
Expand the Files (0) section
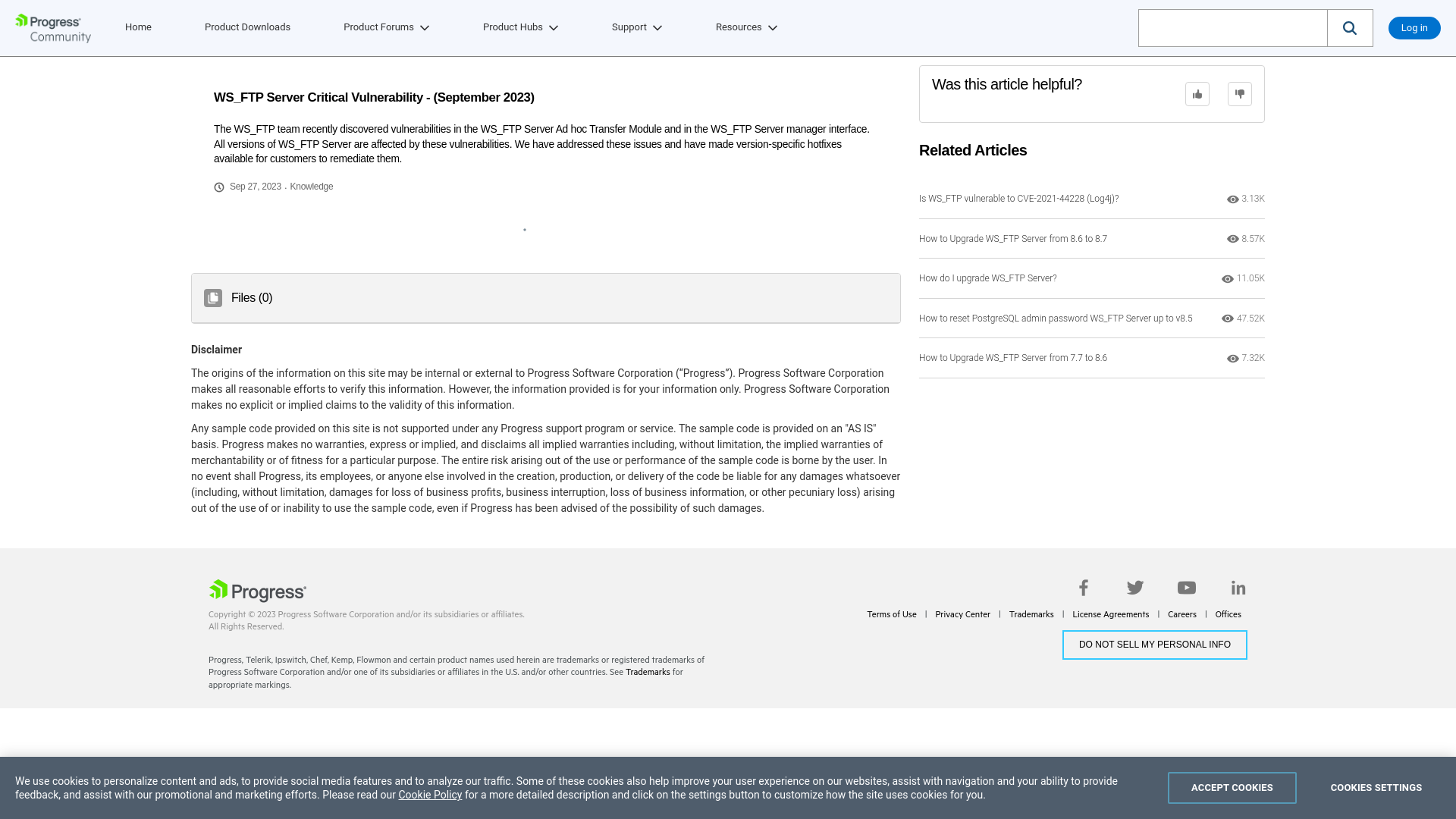coord(546,298)
